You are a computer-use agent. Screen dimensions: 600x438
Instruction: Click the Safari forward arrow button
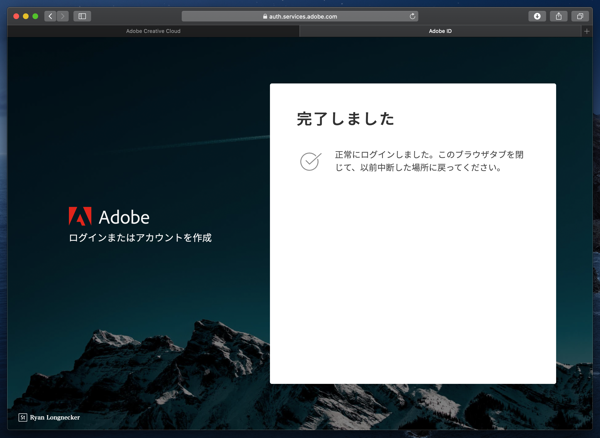tap(63, 16)
